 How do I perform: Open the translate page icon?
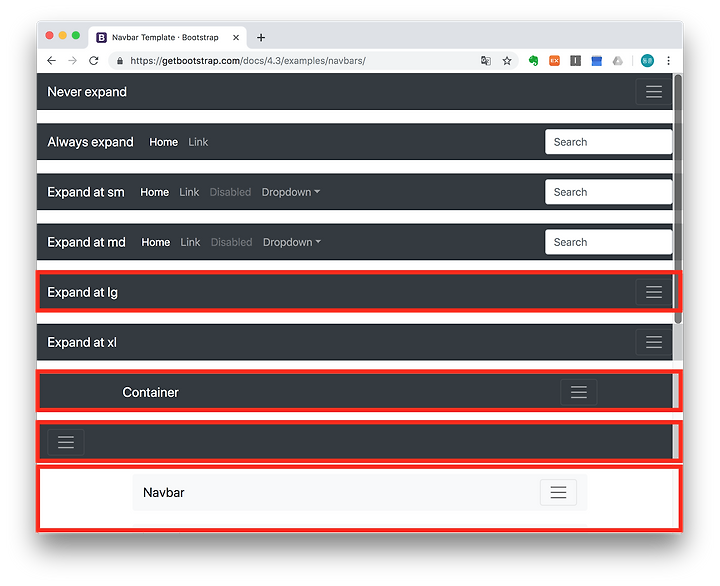[486, 61]
